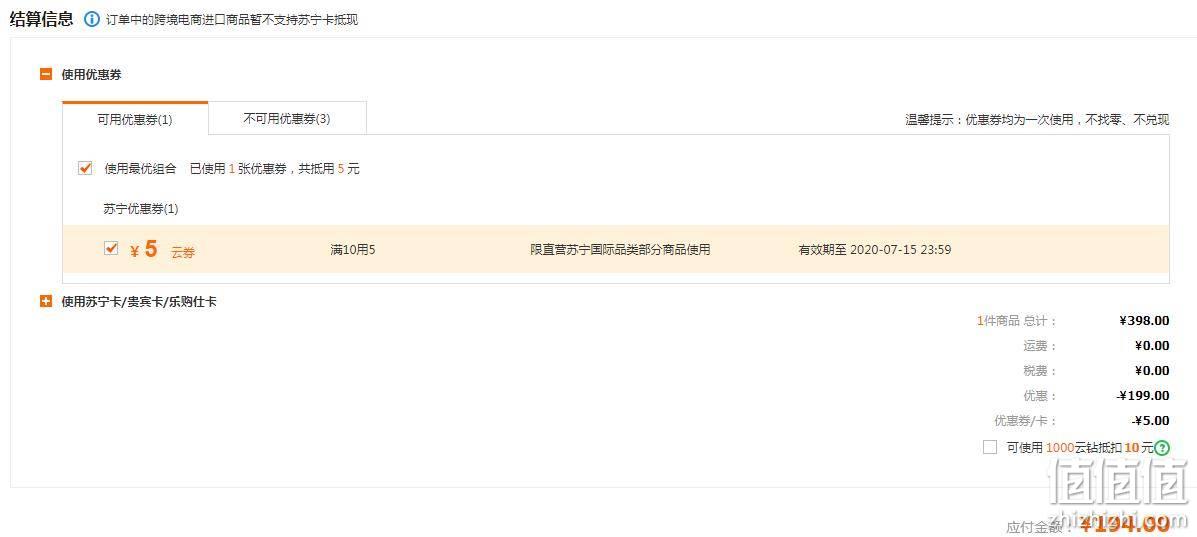Click the 限直营苏宁国际品类部分商品使用 text
Viewport: 1197px width, 537px height.
(x=620, y=249)
